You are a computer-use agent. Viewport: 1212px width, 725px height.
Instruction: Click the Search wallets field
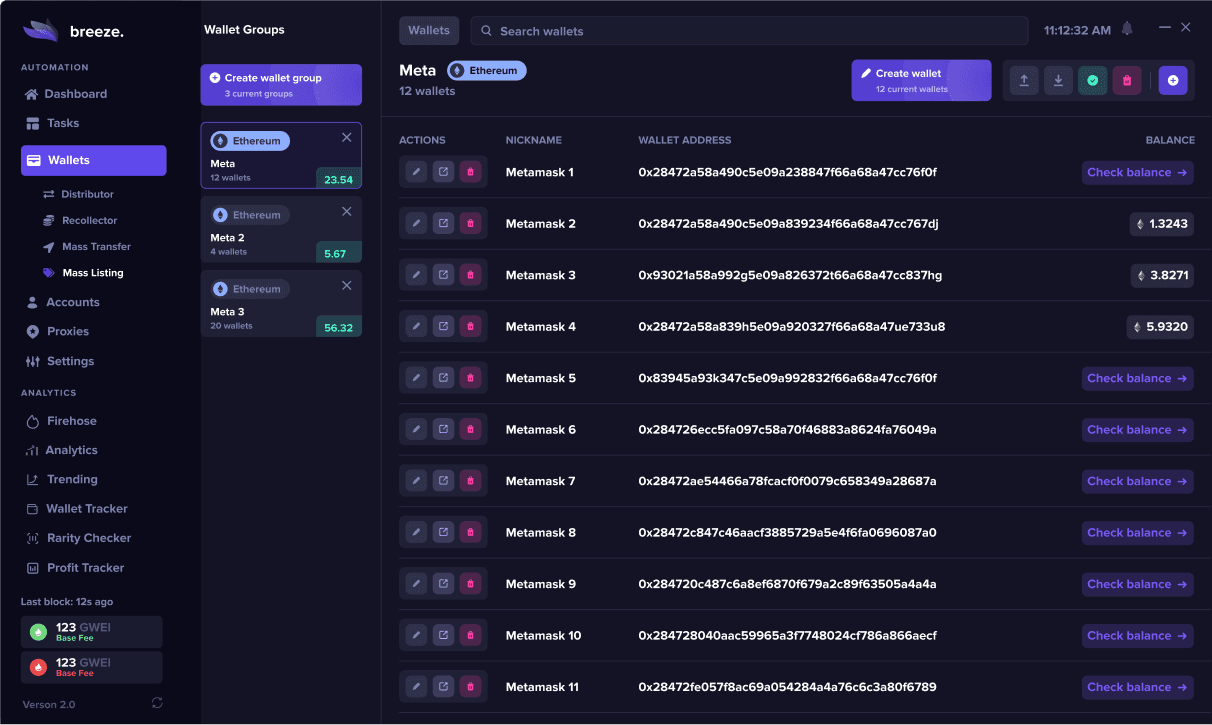coord(746,30)
